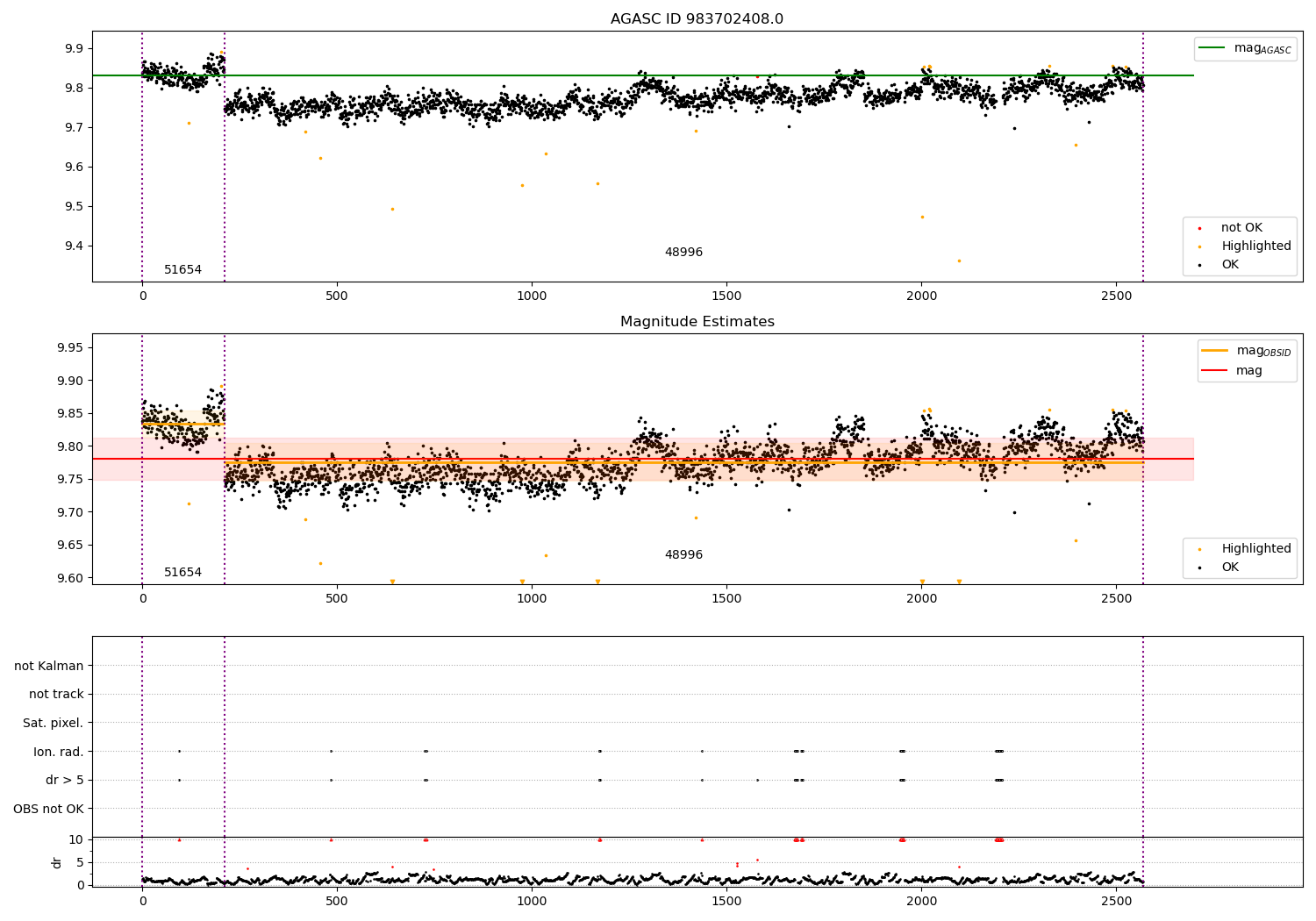Click the 9.60 y-axis tick of middle plot

pyautogui.click(x=69, y=578)
